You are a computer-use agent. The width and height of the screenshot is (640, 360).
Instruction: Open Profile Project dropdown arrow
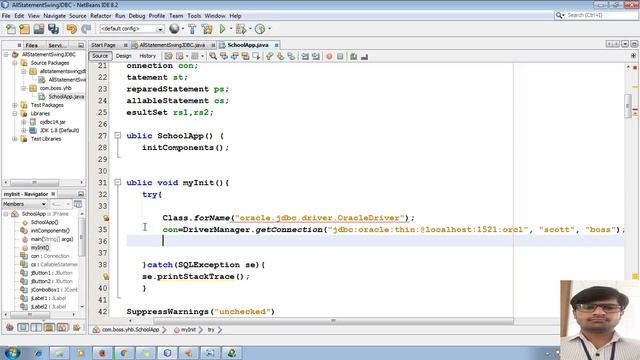coord(269,29)
